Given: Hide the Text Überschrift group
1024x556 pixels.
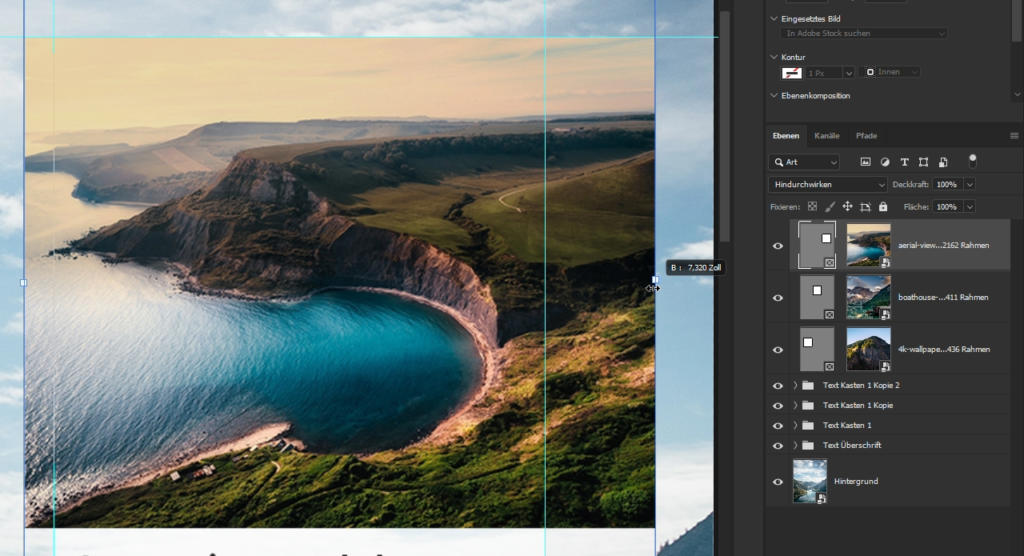Looking at the screenshot, I should [x=778, y=446].
